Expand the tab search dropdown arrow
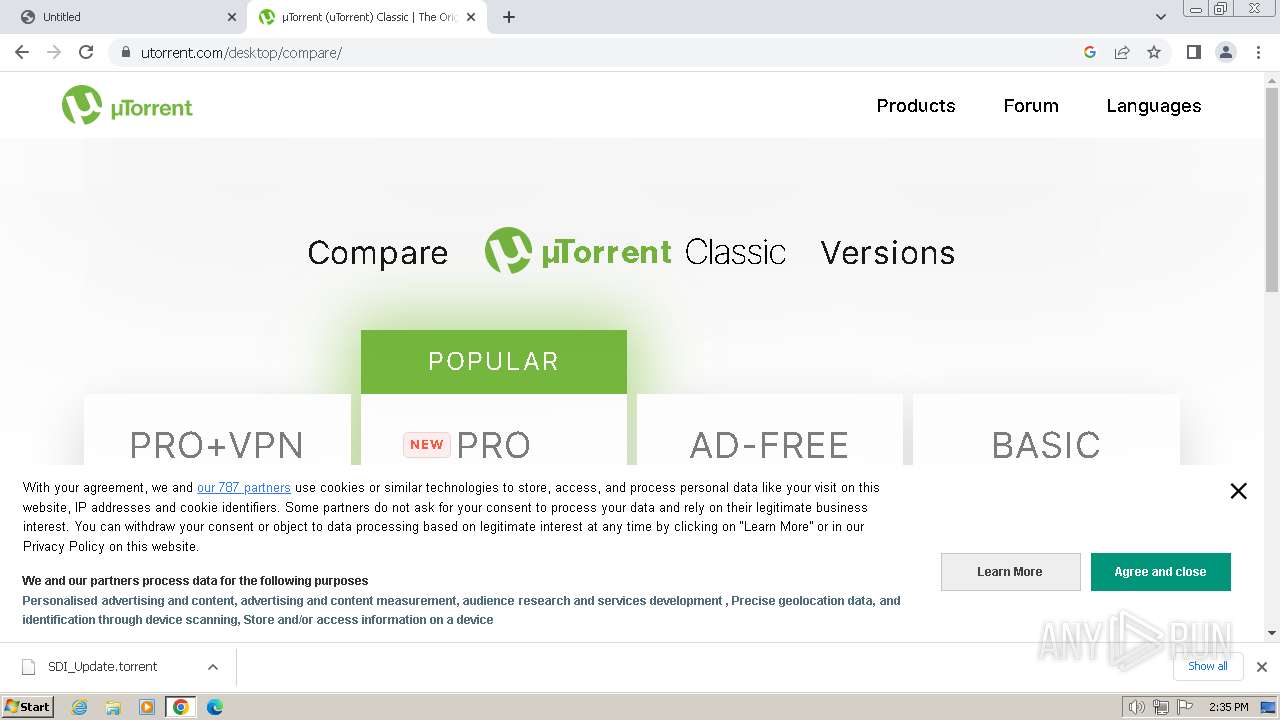 (1160, 17)
